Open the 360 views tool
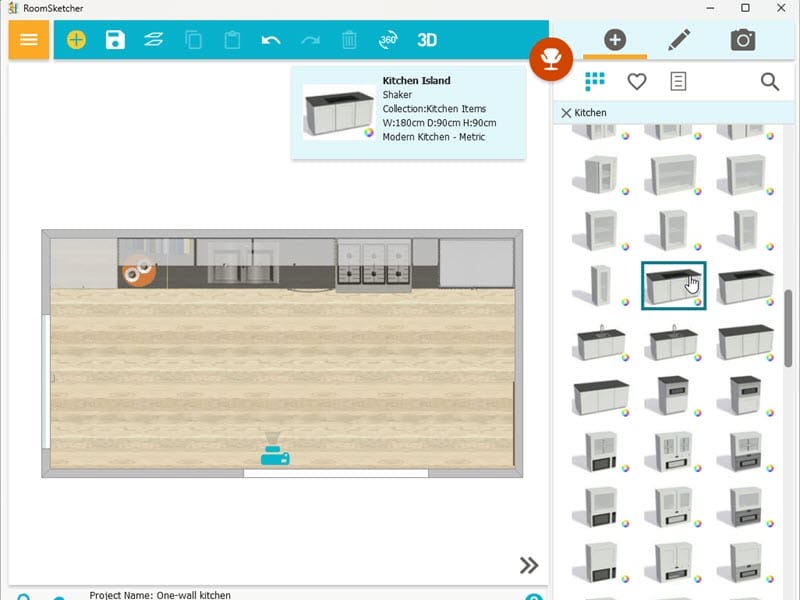 coord(387,40)
